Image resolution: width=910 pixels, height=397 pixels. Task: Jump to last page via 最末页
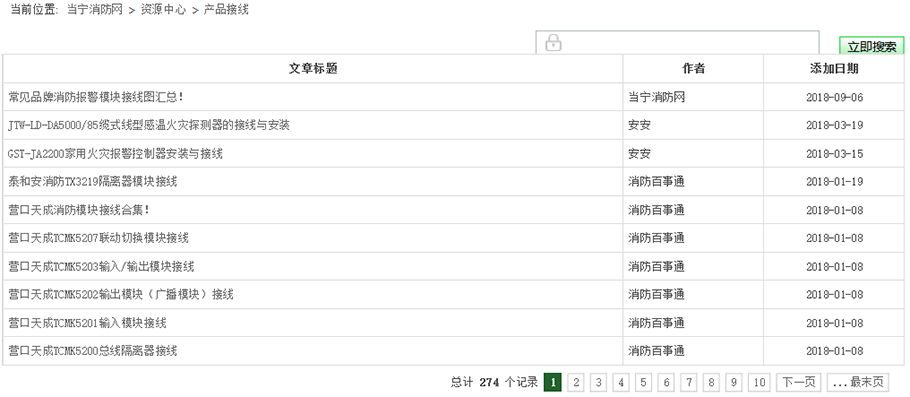pos(858,382)
